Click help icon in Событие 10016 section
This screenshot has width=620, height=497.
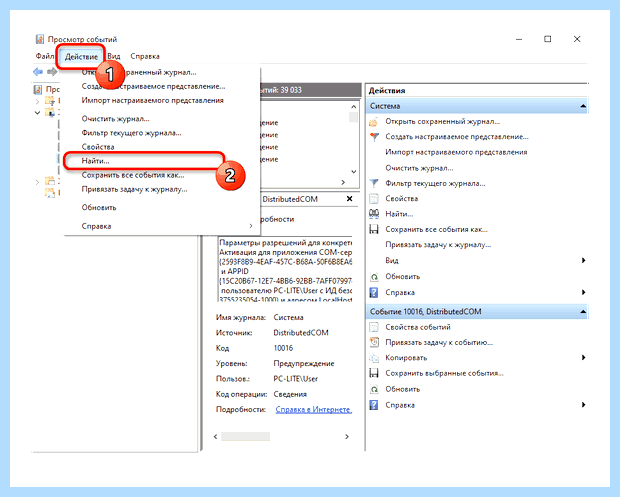click(374, 405)
